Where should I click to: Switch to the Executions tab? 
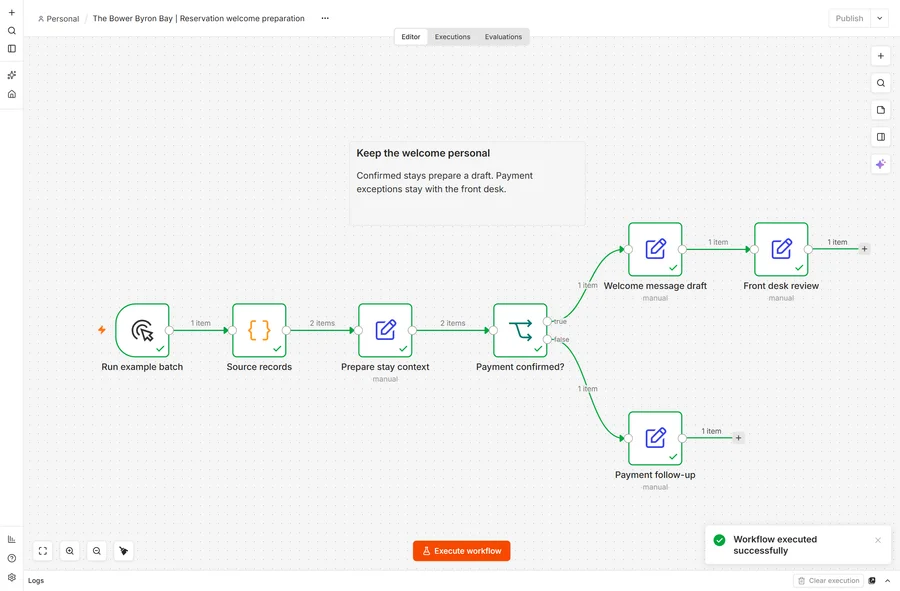pyautogui.click(x=452, y=37)
